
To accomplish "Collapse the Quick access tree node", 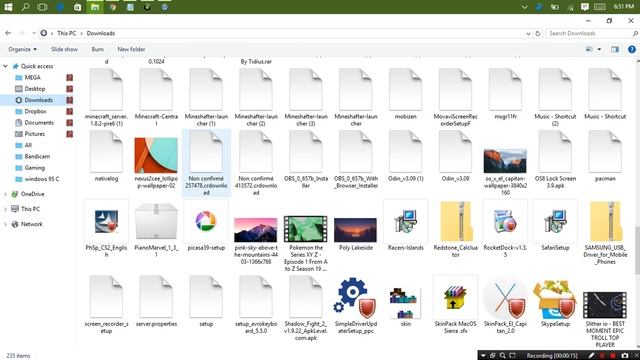I will [x=5, y=66].
